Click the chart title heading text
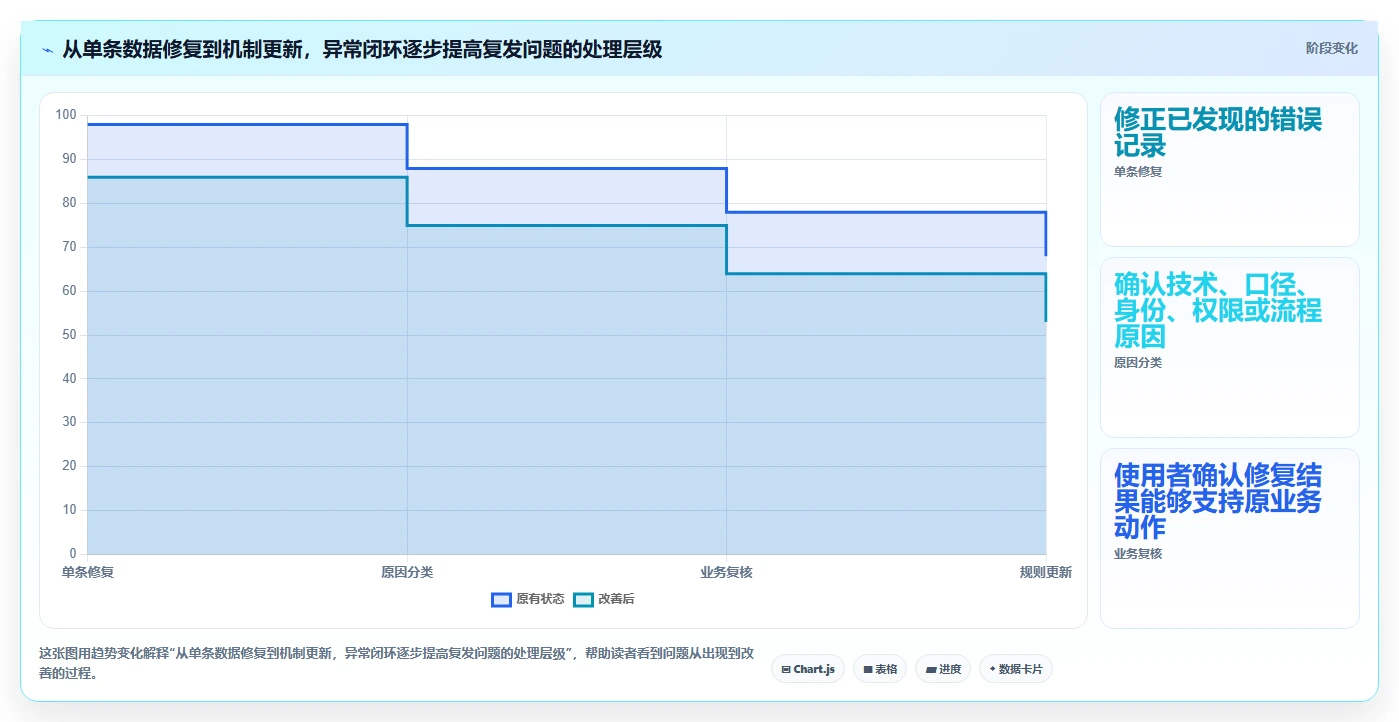Viewport: 1399px width, 722px height. pyautogui.click(x=362, y=49)
